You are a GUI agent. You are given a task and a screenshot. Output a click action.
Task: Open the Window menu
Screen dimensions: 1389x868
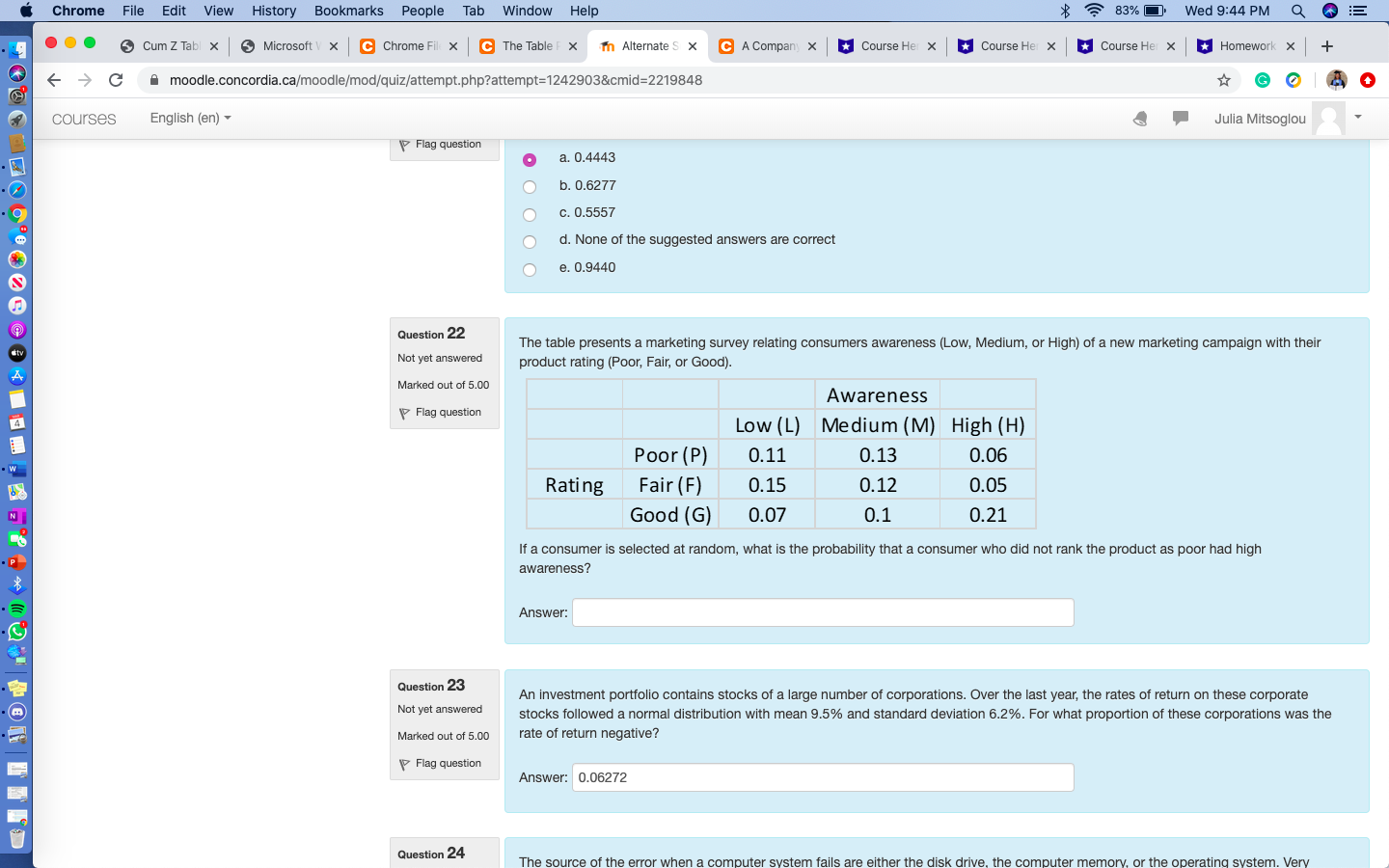[527, 11]
